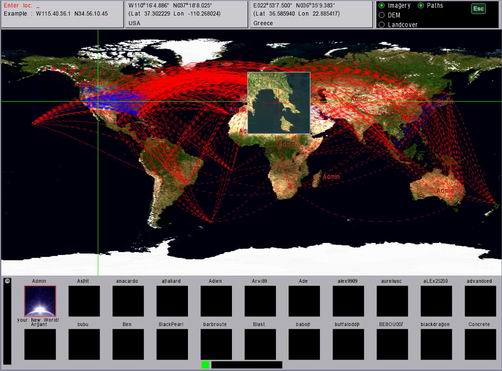Choose the babop world thumbnail

click(x=304, y=344)
